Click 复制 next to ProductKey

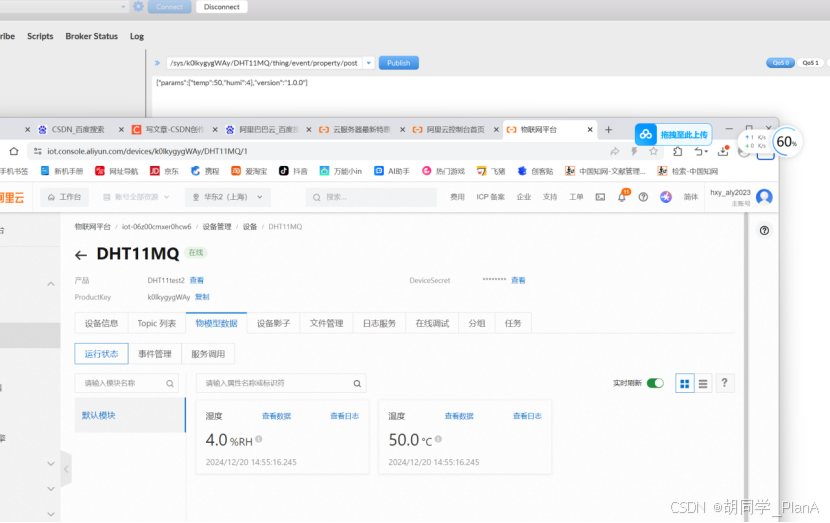(202, 297)
